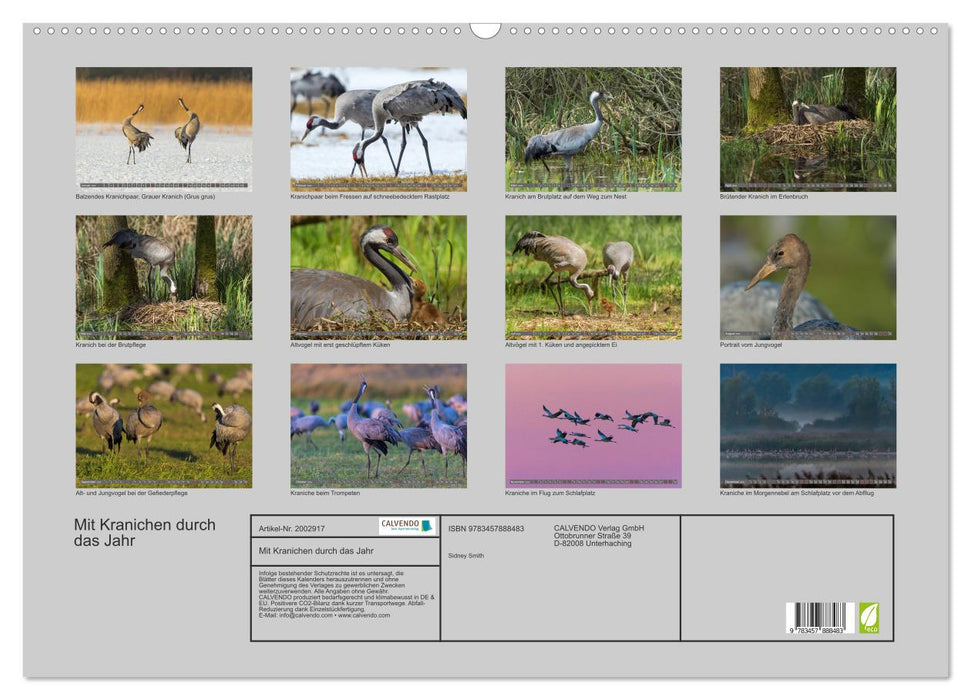Open the courting crane pair photo

click(164, 129)
